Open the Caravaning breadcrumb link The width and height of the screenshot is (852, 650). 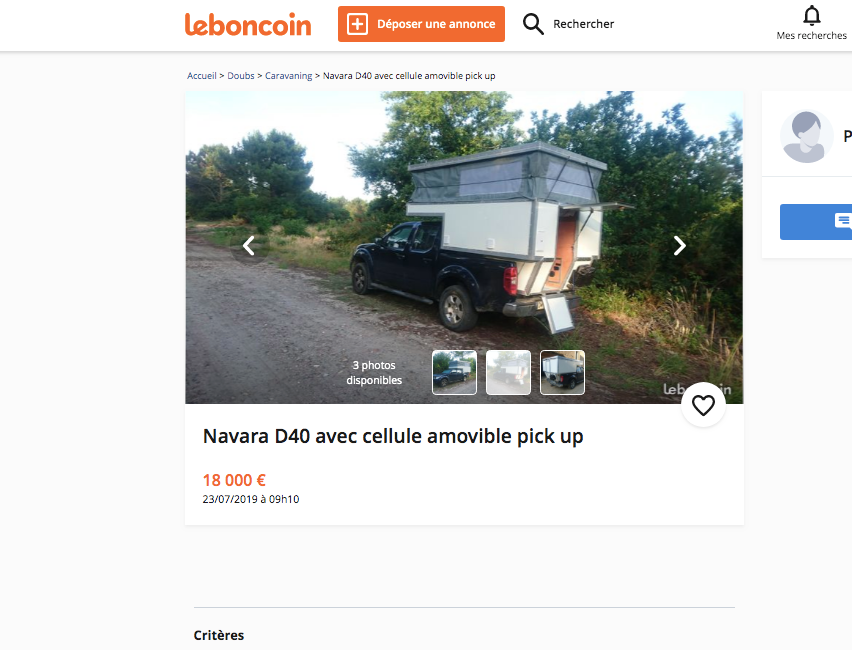[289, 76]
